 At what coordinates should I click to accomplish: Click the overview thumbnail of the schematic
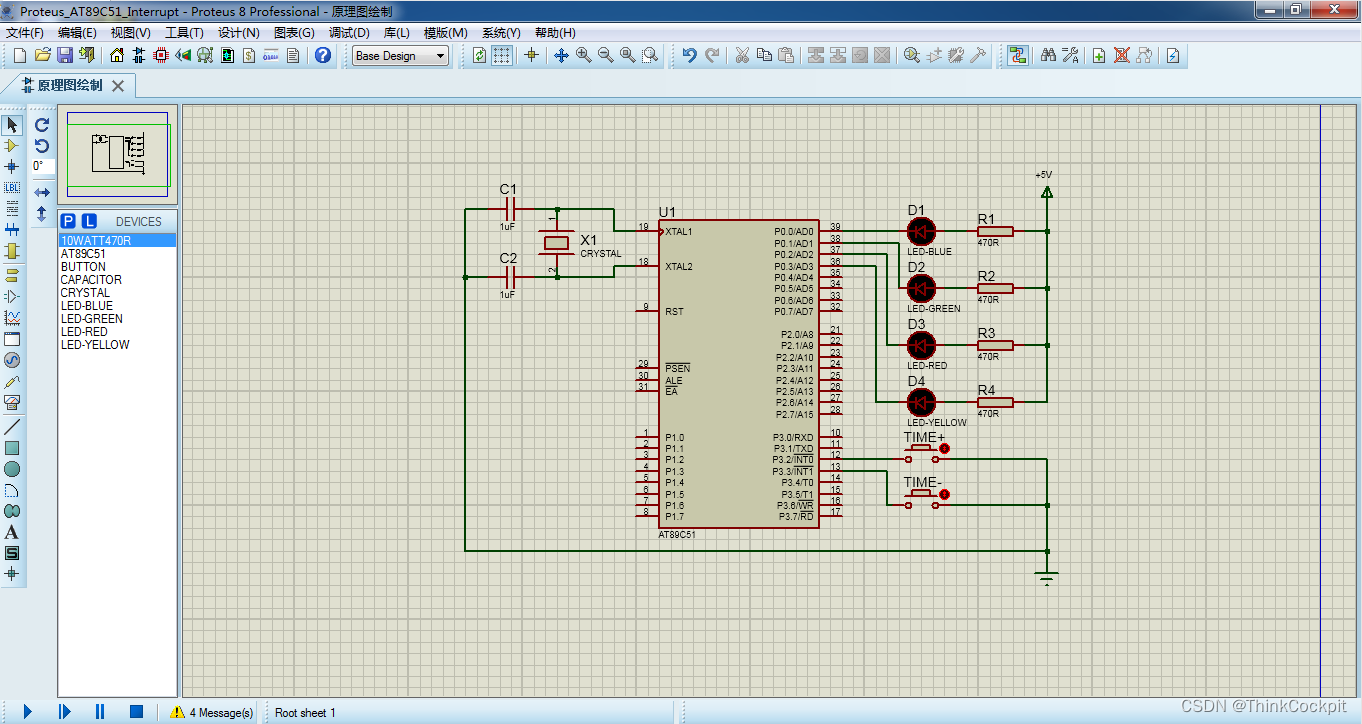click(x=118, y=154)
